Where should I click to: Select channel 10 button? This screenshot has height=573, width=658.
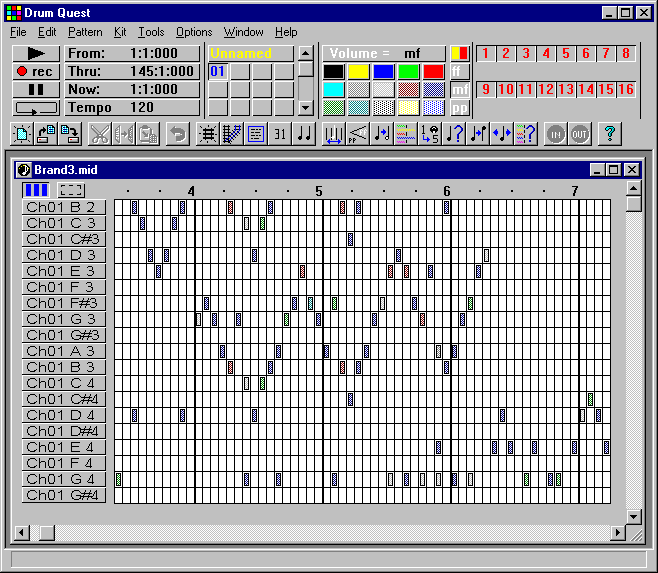pos(505,89)
